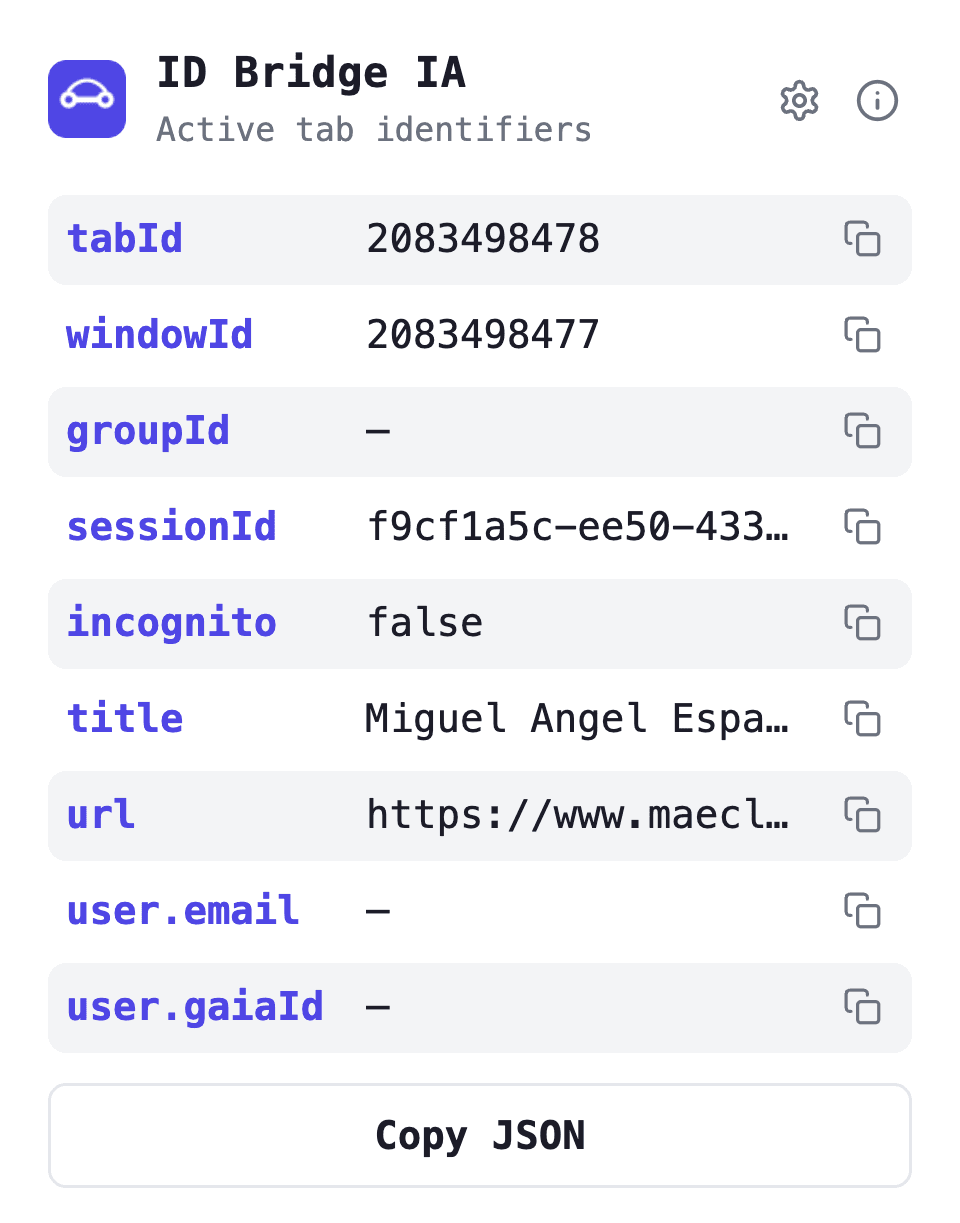This screenshot has width=960, height=1223.
Task: Copy the user.gaiaId value
Action: point(862,1007)
